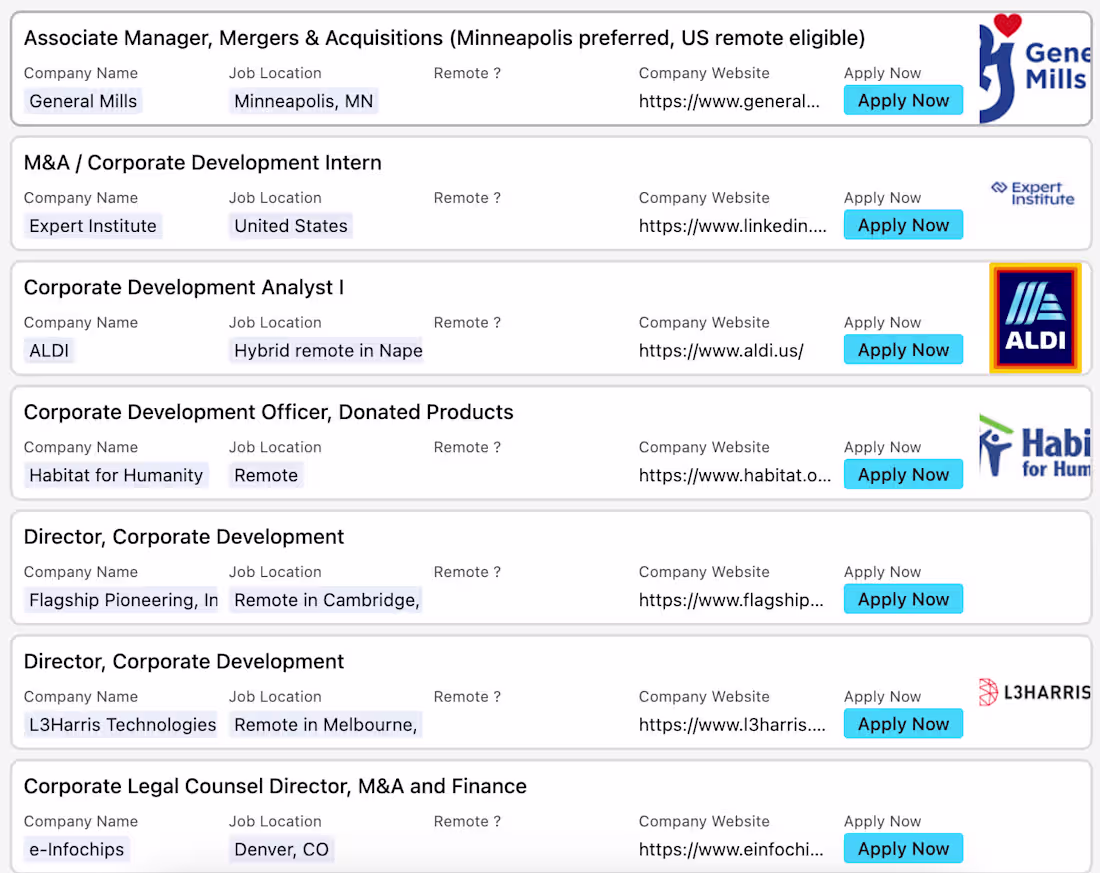Apply Now for Corporate Development Analyst I at ALDI
This screenshot has width=1100, height=873.
[903, 349]
